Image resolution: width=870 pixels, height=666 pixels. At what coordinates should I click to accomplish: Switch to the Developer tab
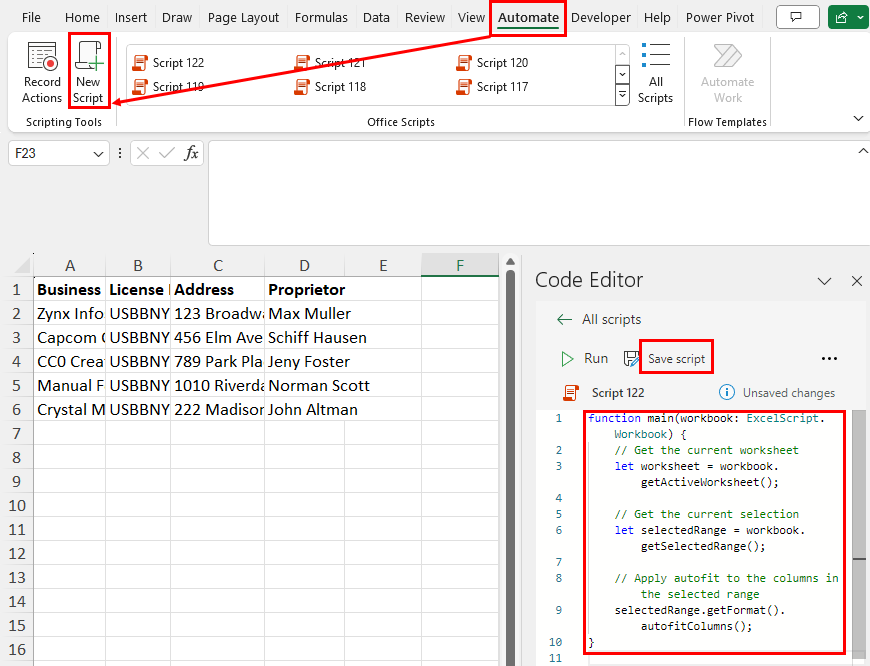pyautogui.click(x=601, y=18)
